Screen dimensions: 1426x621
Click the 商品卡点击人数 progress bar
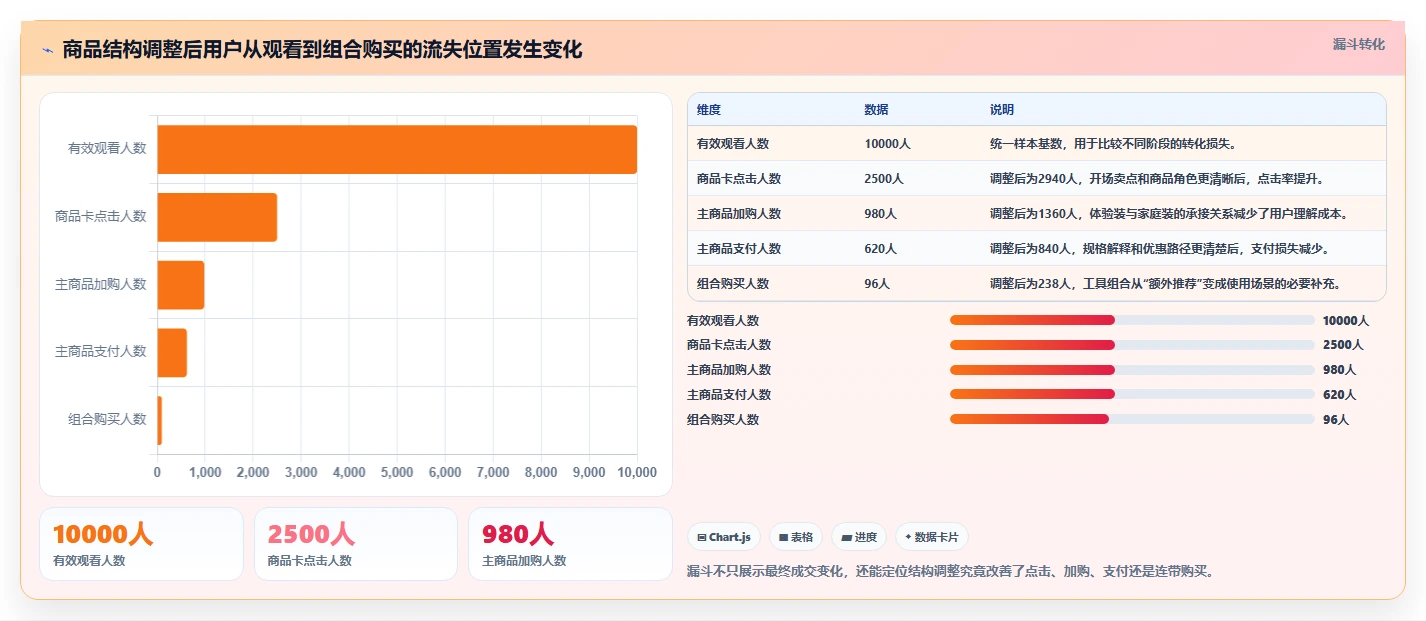tap(1132, 345)
